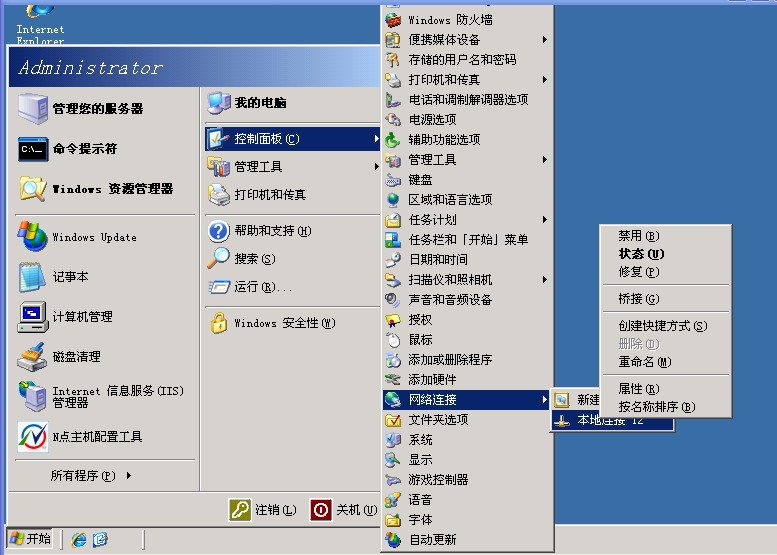Click the 辅助功能选项 accessibility icon
777x555 pixels.
pos(393,140)
